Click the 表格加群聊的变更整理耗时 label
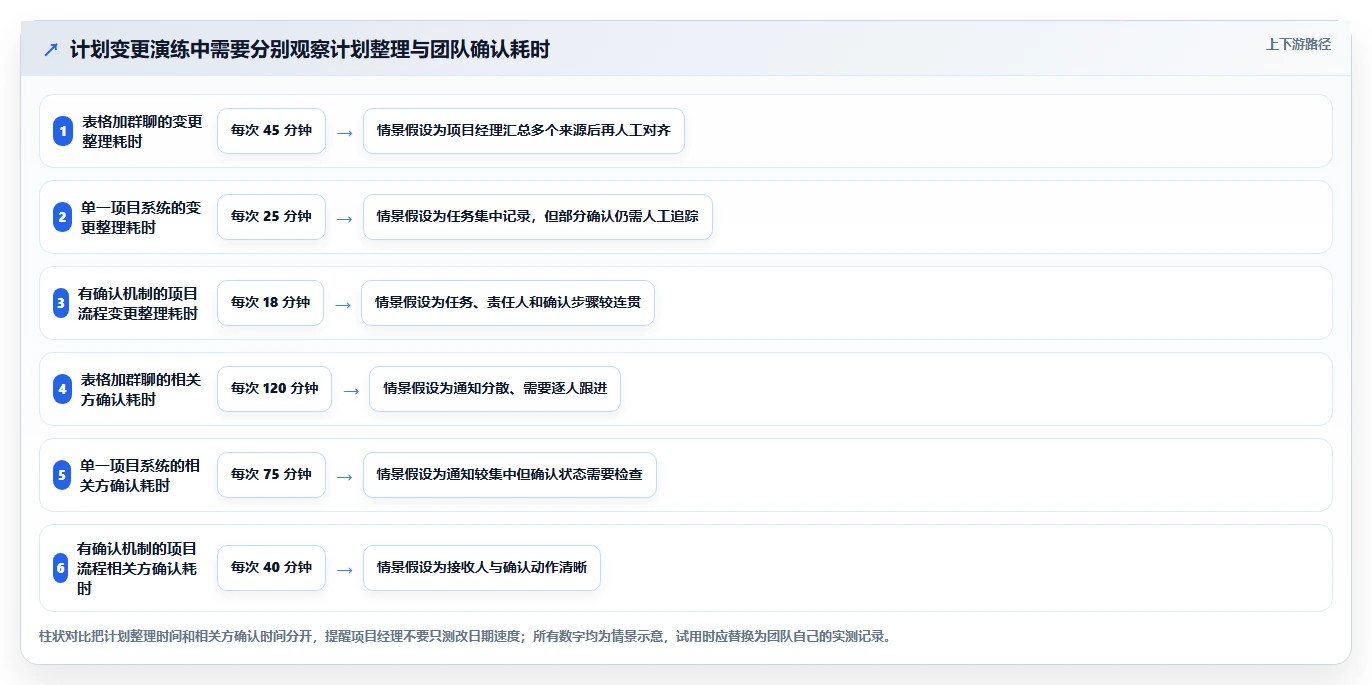The height and width of the screenshot is (685, 1372). 142,131
